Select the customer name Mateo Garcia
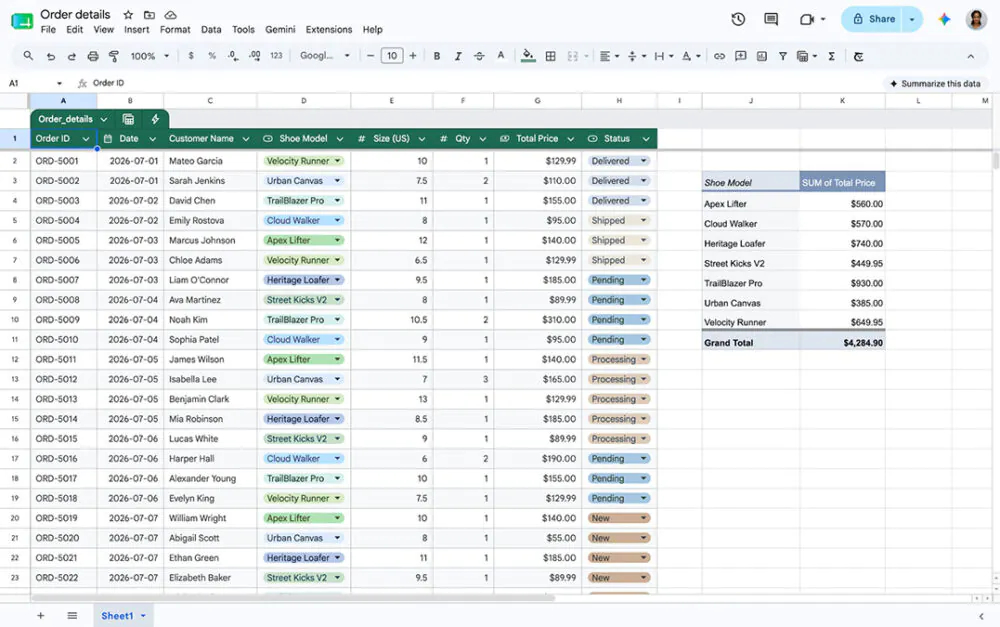 pyautogui.click(x=196, y=161)
